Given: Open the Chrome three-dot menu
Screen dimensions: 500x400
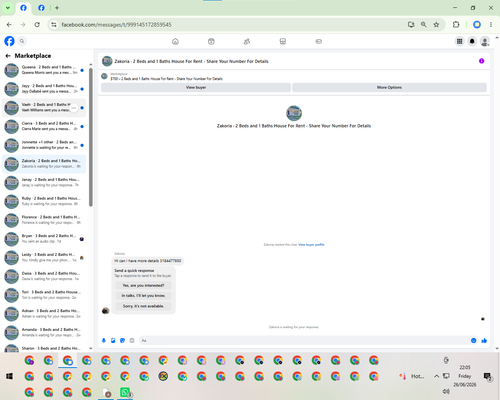Looking at the screenshot, I should click(491, 25).
